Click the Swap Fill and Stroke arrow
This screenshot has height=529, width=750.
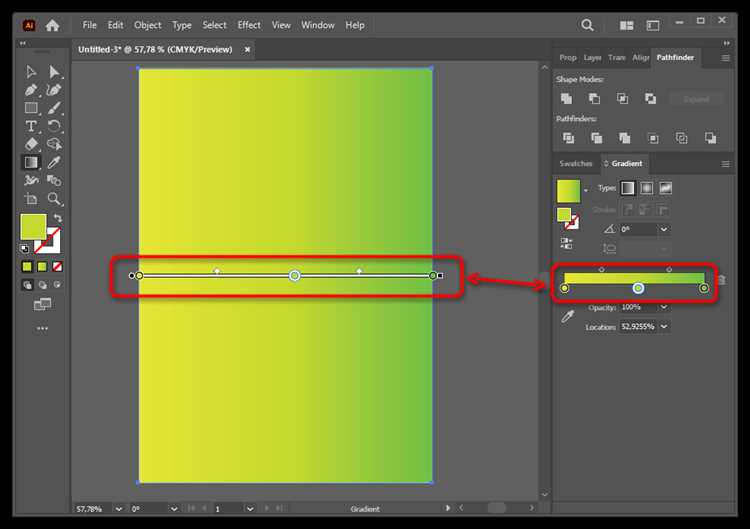click(x=58, y=219)
